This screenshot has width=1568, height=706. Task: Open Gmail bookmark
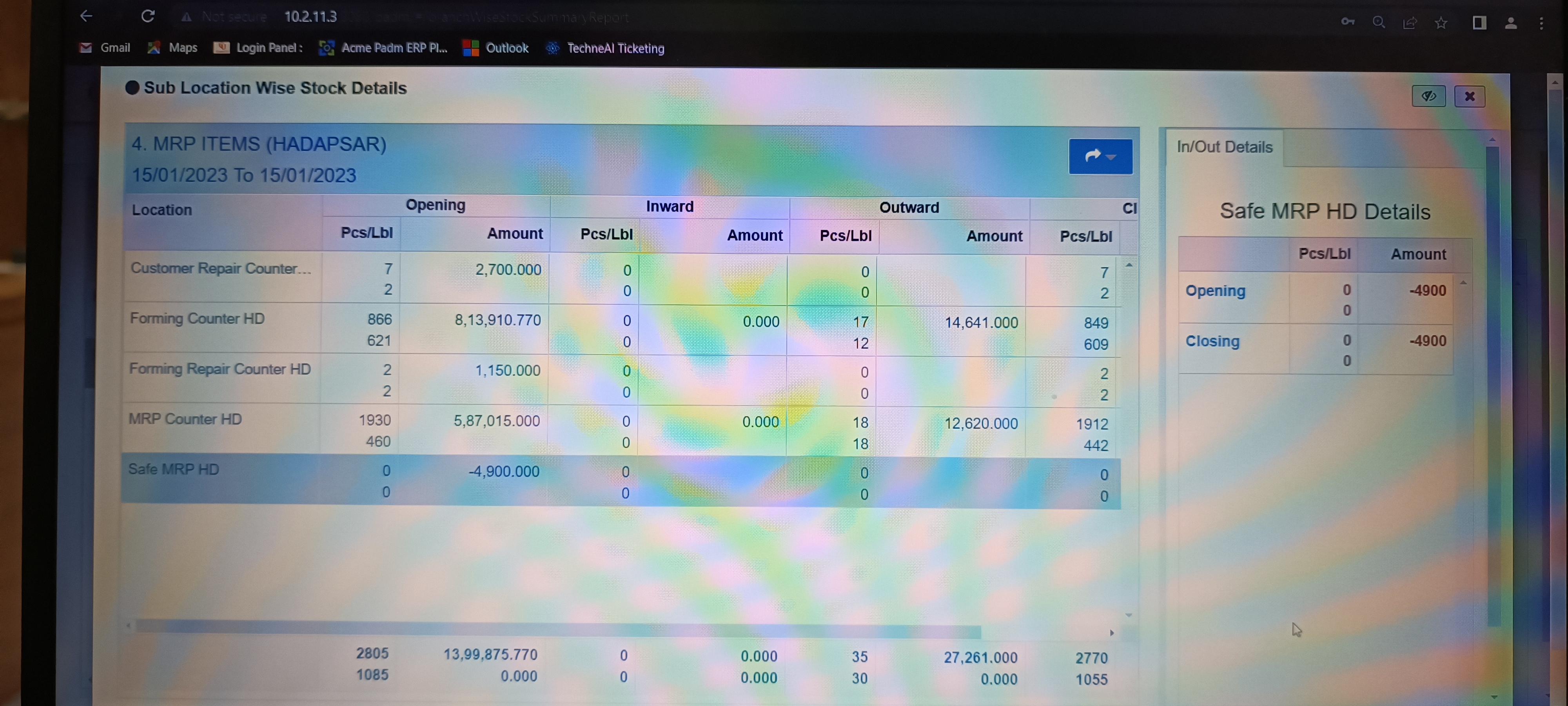pos(104,47)
